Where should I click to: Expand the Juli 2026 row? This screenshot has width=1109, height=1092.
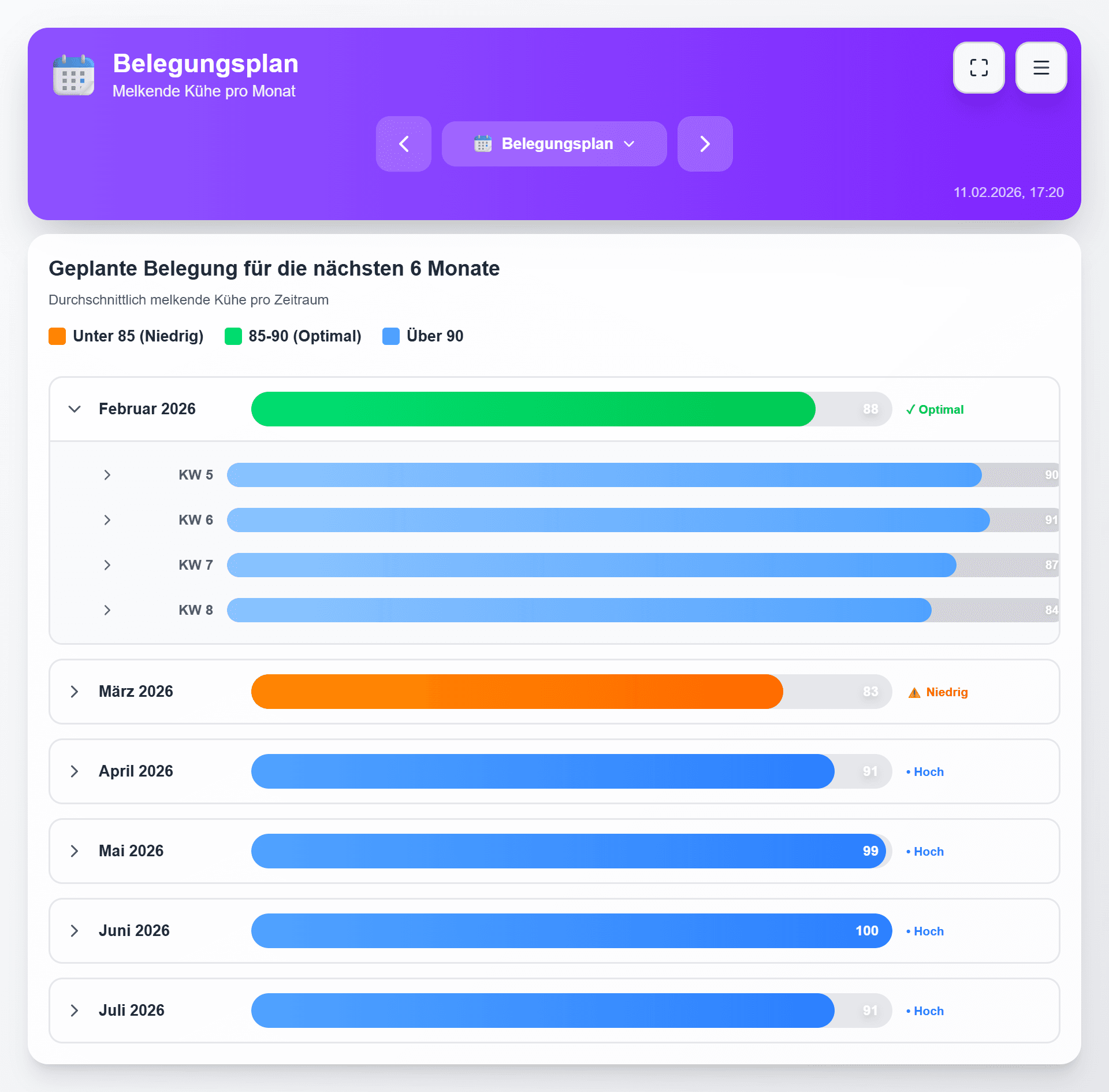point(75,1011)
